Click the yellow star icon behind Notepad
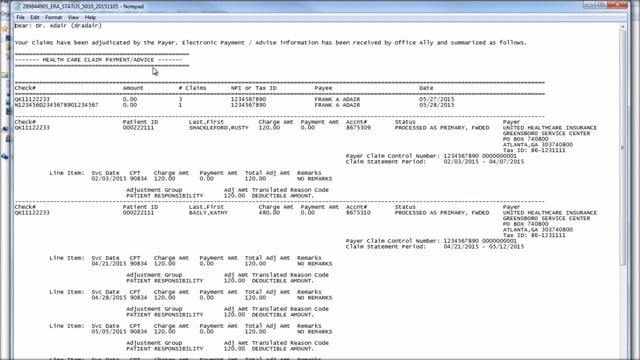 click(4, 29)
